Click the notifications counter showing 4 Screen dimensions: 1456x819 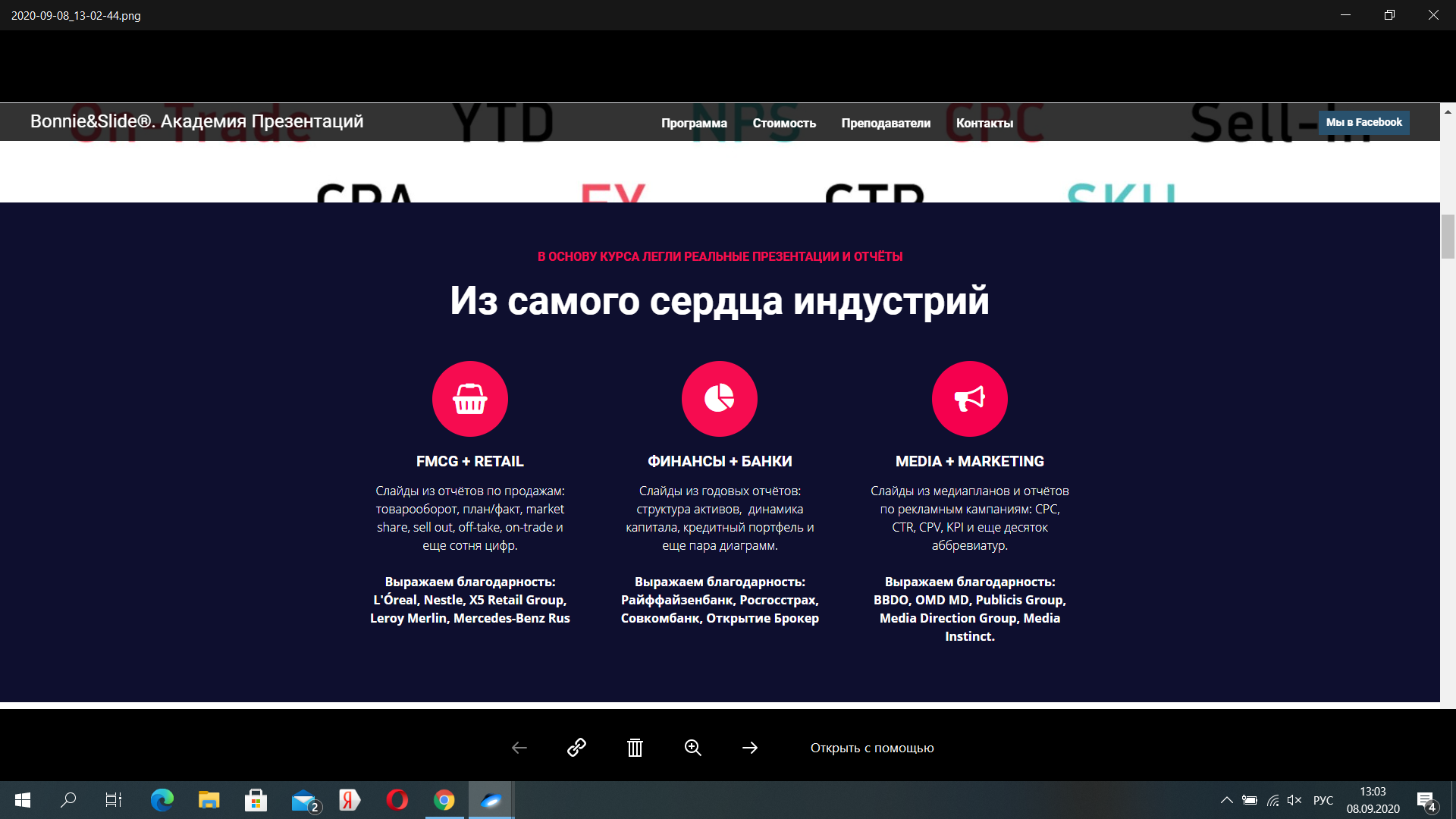pos(1429,802)
